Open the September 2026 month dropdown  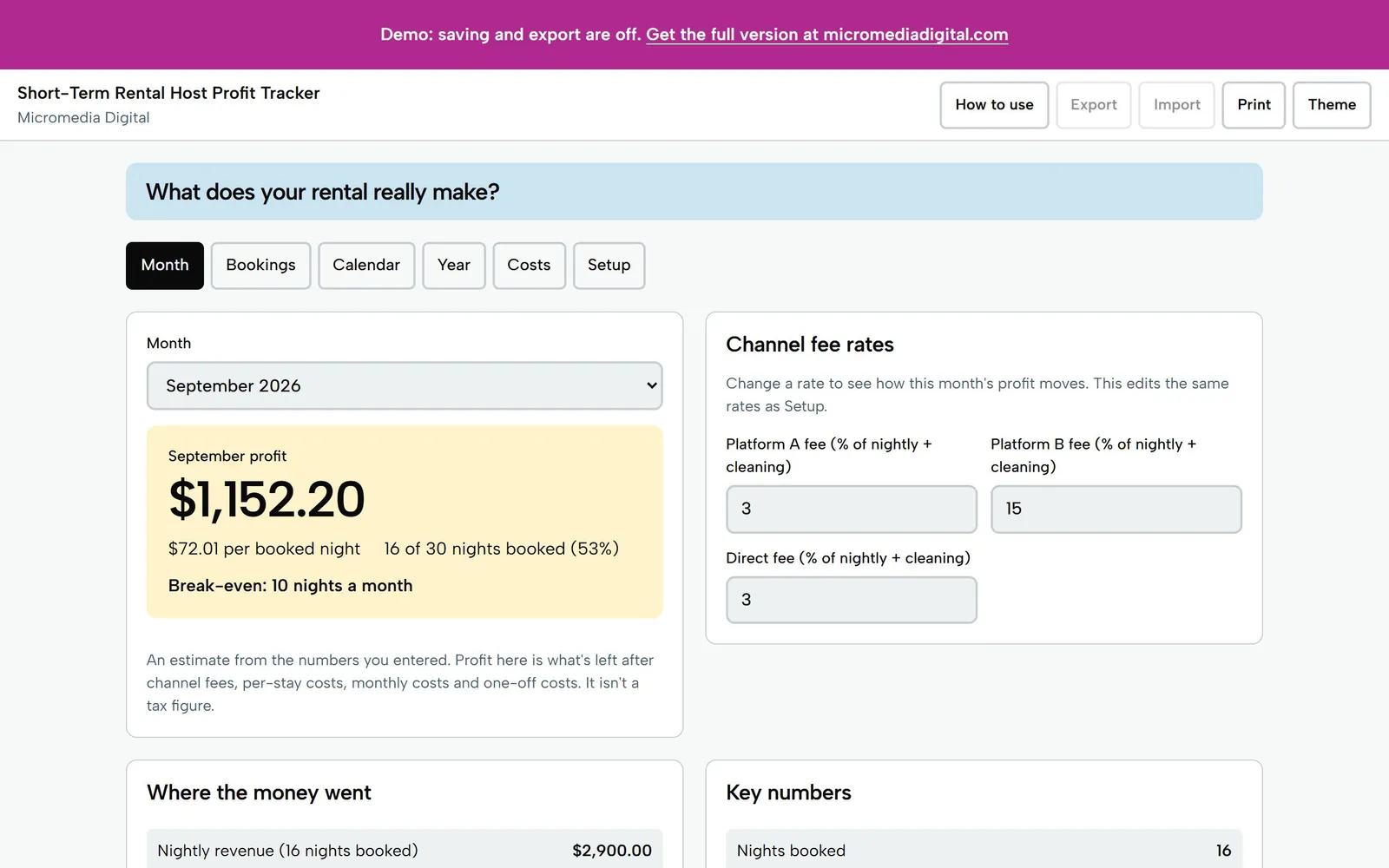tap(405, 385)
